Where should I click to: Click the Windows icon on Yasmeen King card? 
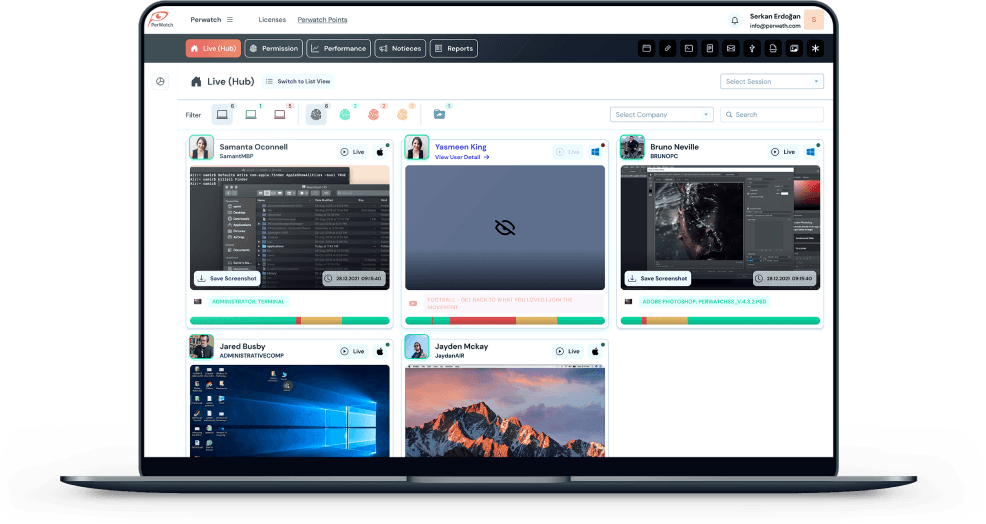[595, 152]
